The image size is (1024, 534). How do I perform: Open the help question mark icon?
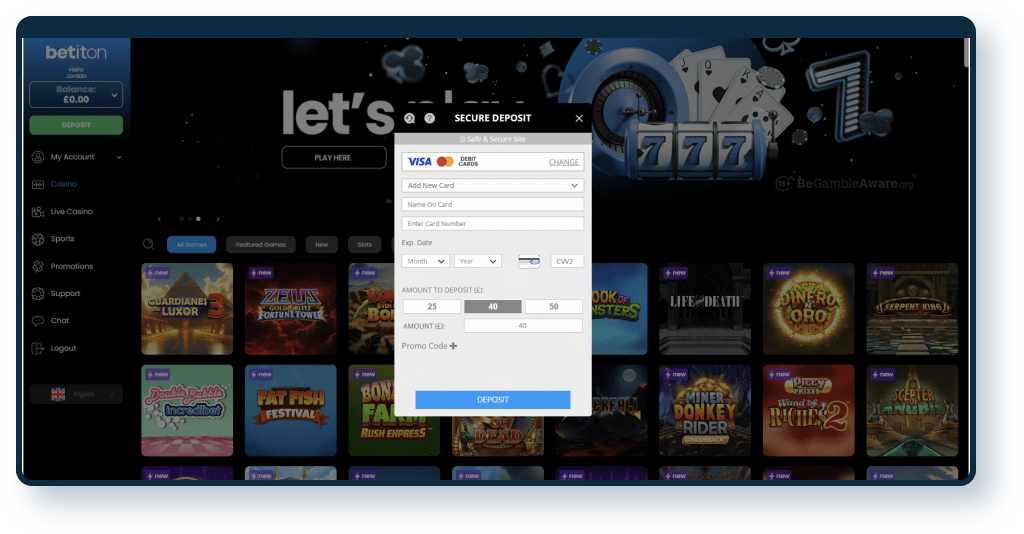coord(429,118)
